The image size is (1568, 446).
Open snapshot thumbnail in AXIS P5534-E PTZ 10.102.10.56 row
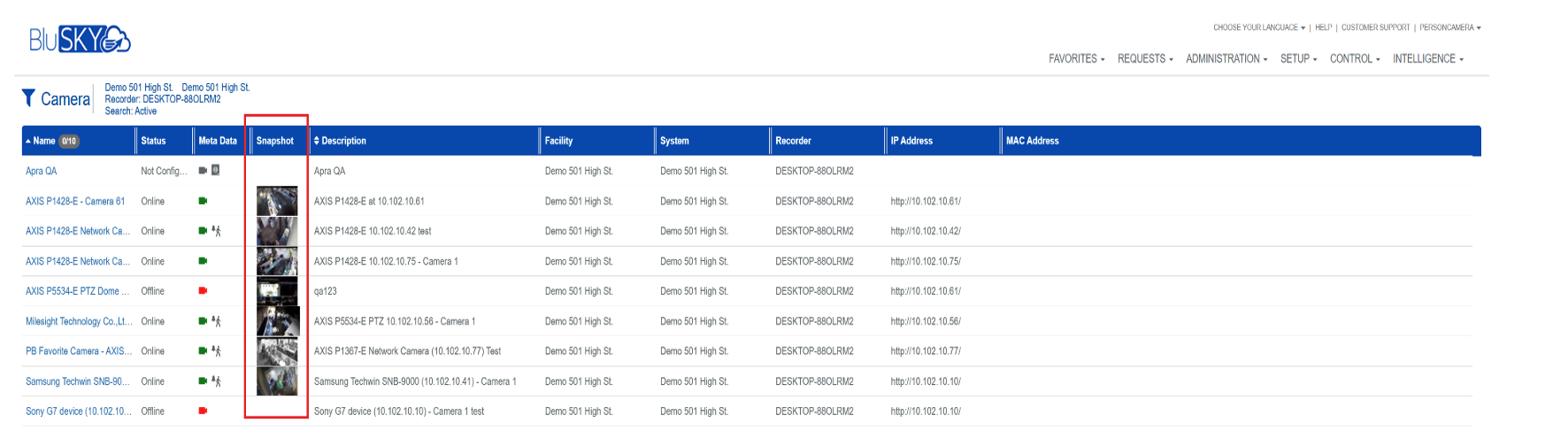278,321
